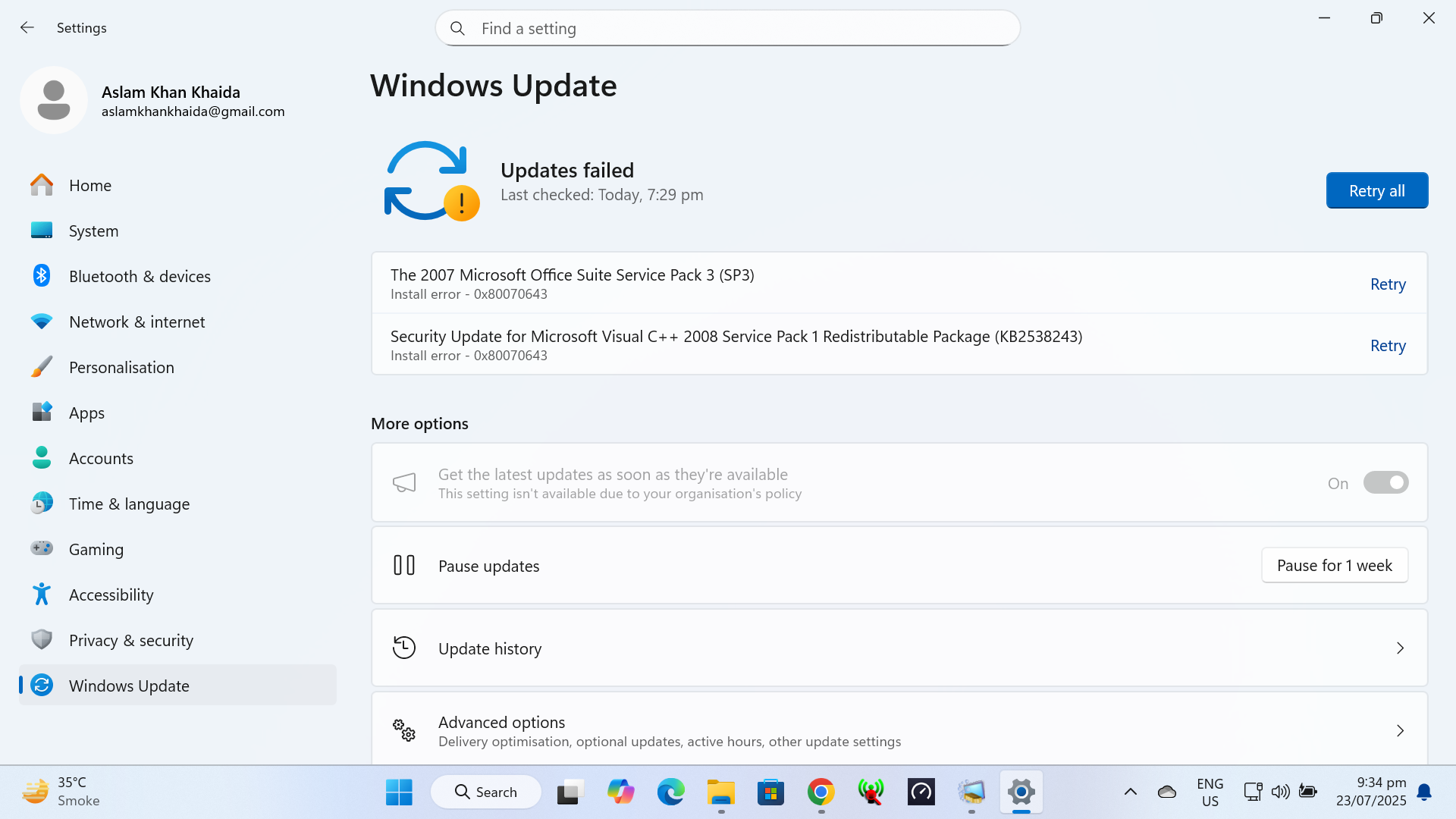The image size is (1456, 819).
Task: Click the battery tray icon
Action: [1308, 792]
